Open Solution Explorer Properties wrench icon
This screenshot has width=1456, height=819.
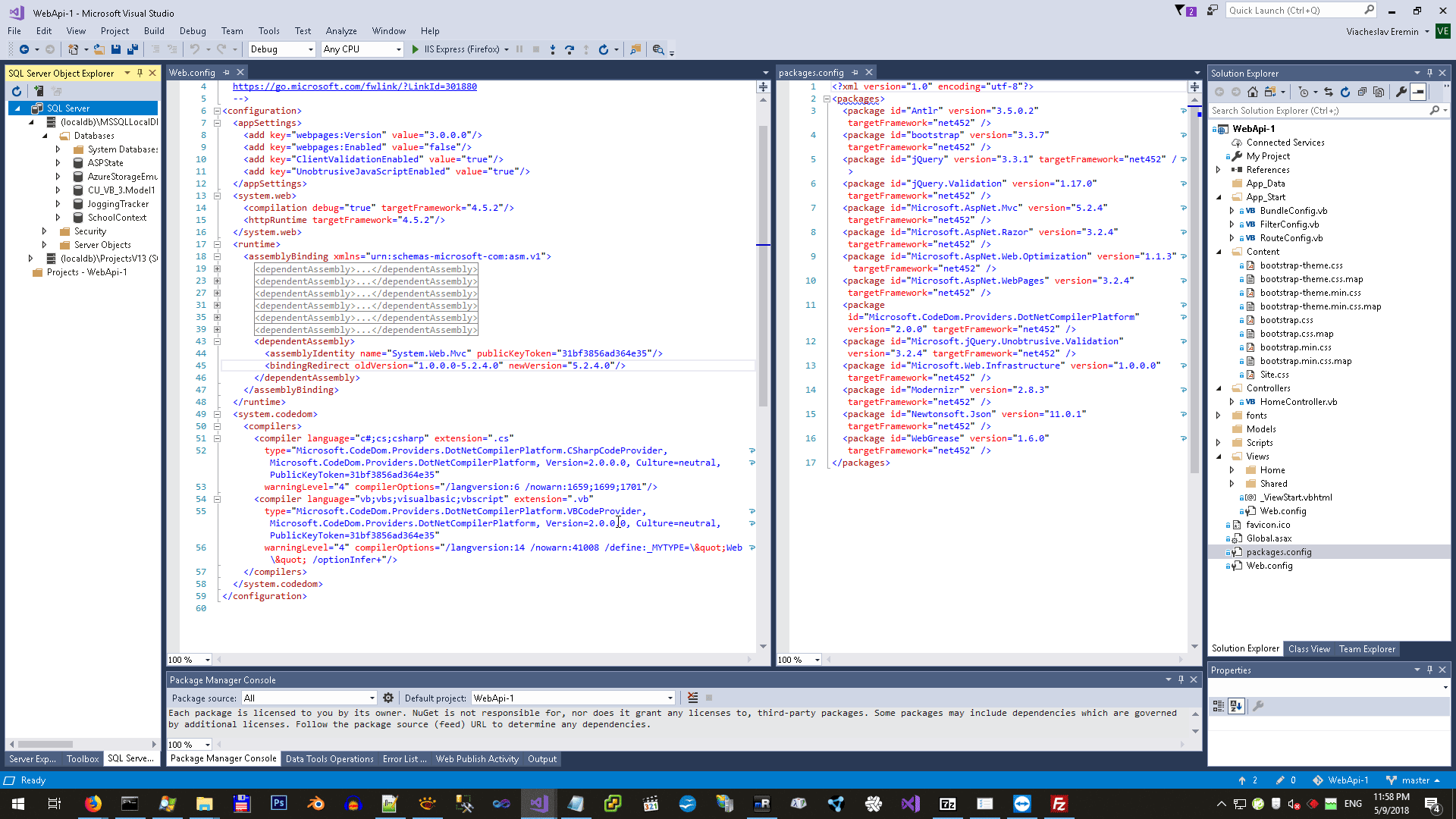click(x=1401, y=92)
